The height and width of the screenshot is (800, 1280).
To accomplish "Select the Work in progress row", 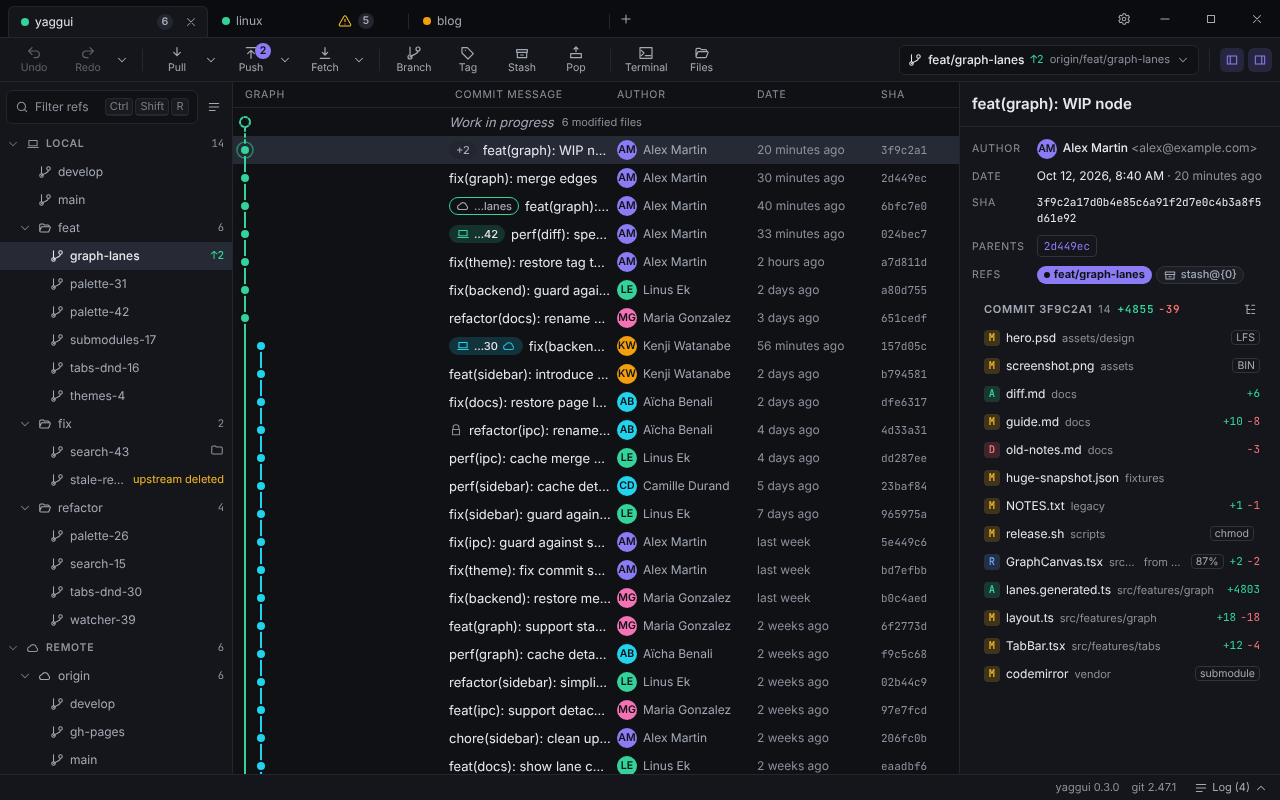I will (596, 122).
